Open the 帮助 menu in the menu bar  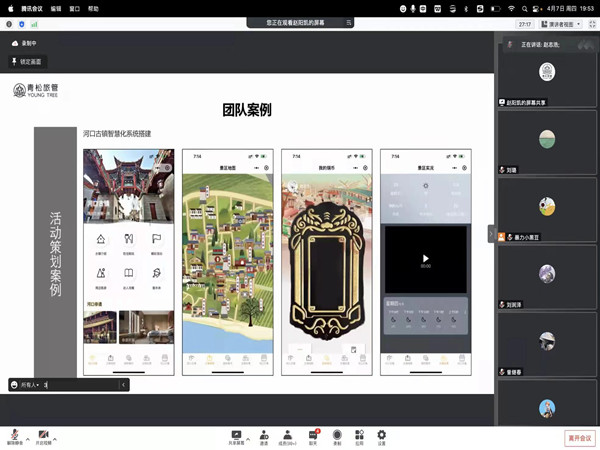tap(93, 7)
